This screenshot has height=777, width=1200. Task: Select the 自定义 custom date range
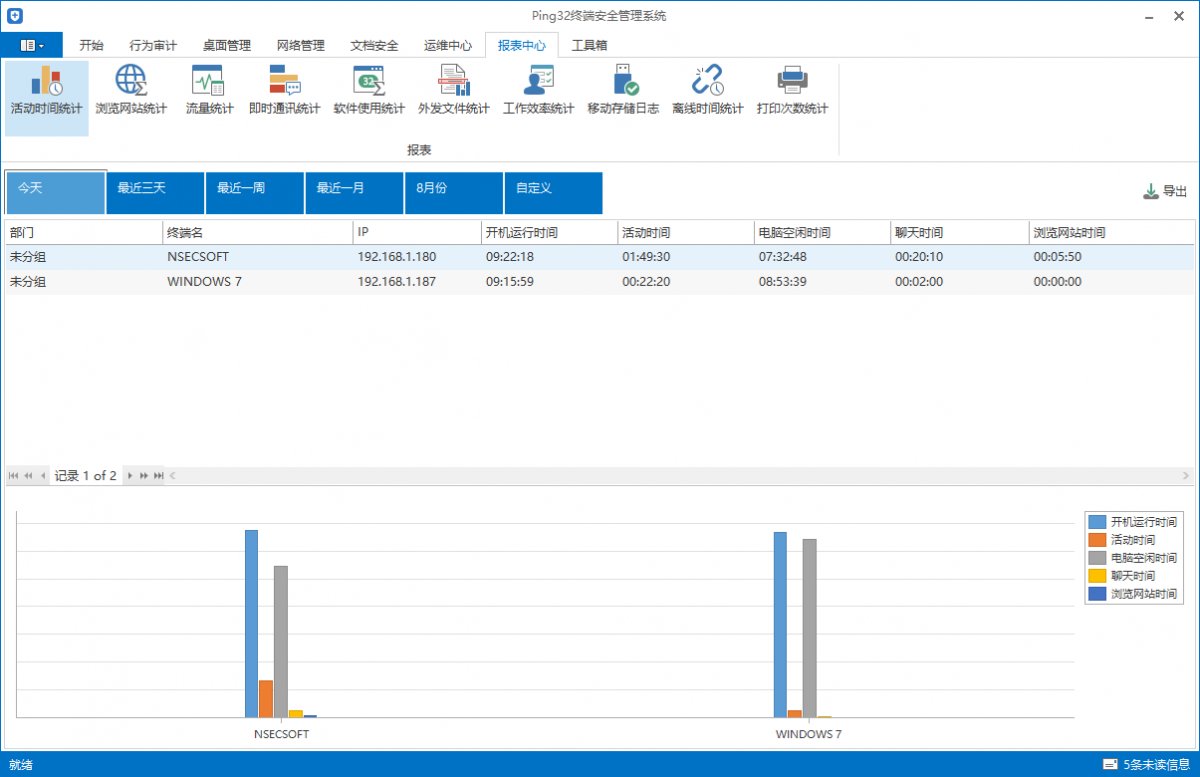coord(553,192)
